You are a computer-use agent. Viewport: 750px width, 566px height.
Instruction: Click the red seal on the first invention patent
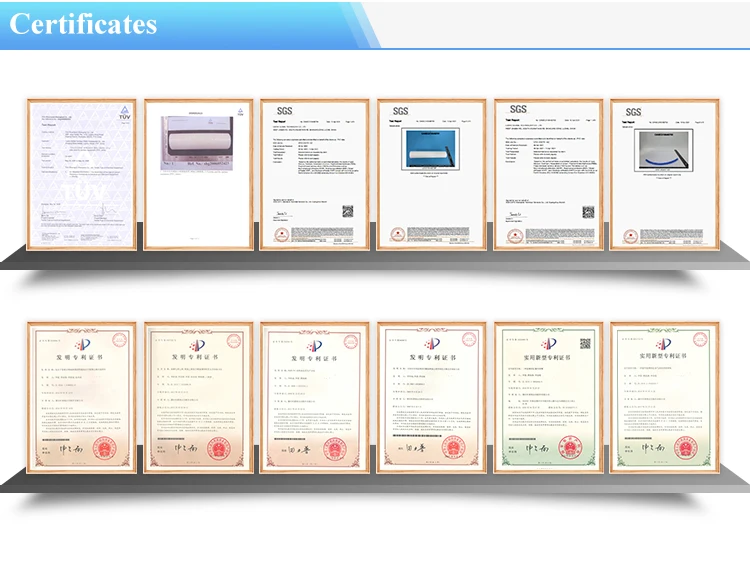tap(104, 448)
